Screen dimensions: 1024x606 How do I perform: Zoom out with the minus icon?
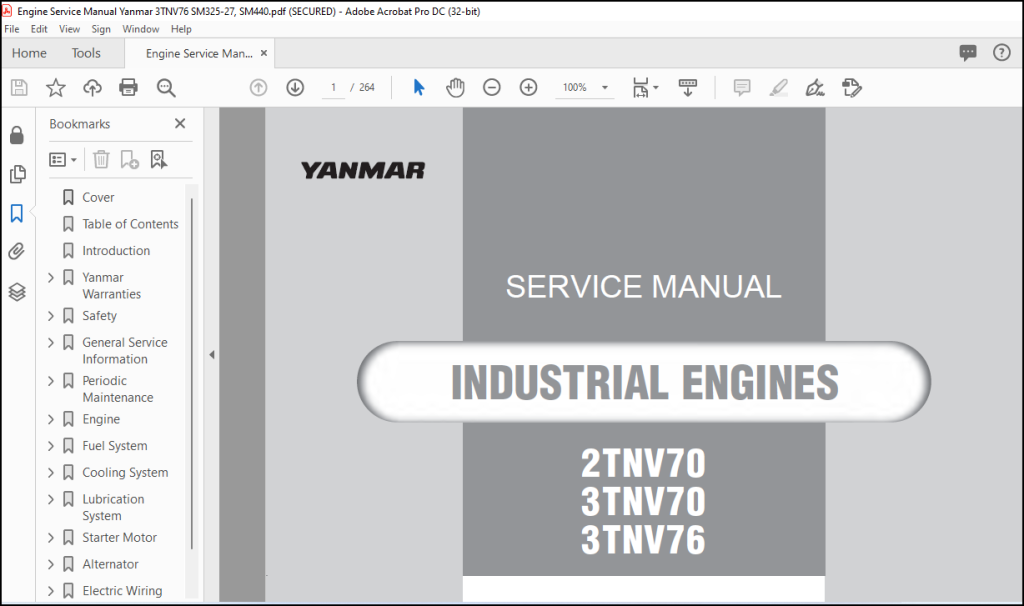(x=492, y=88)
